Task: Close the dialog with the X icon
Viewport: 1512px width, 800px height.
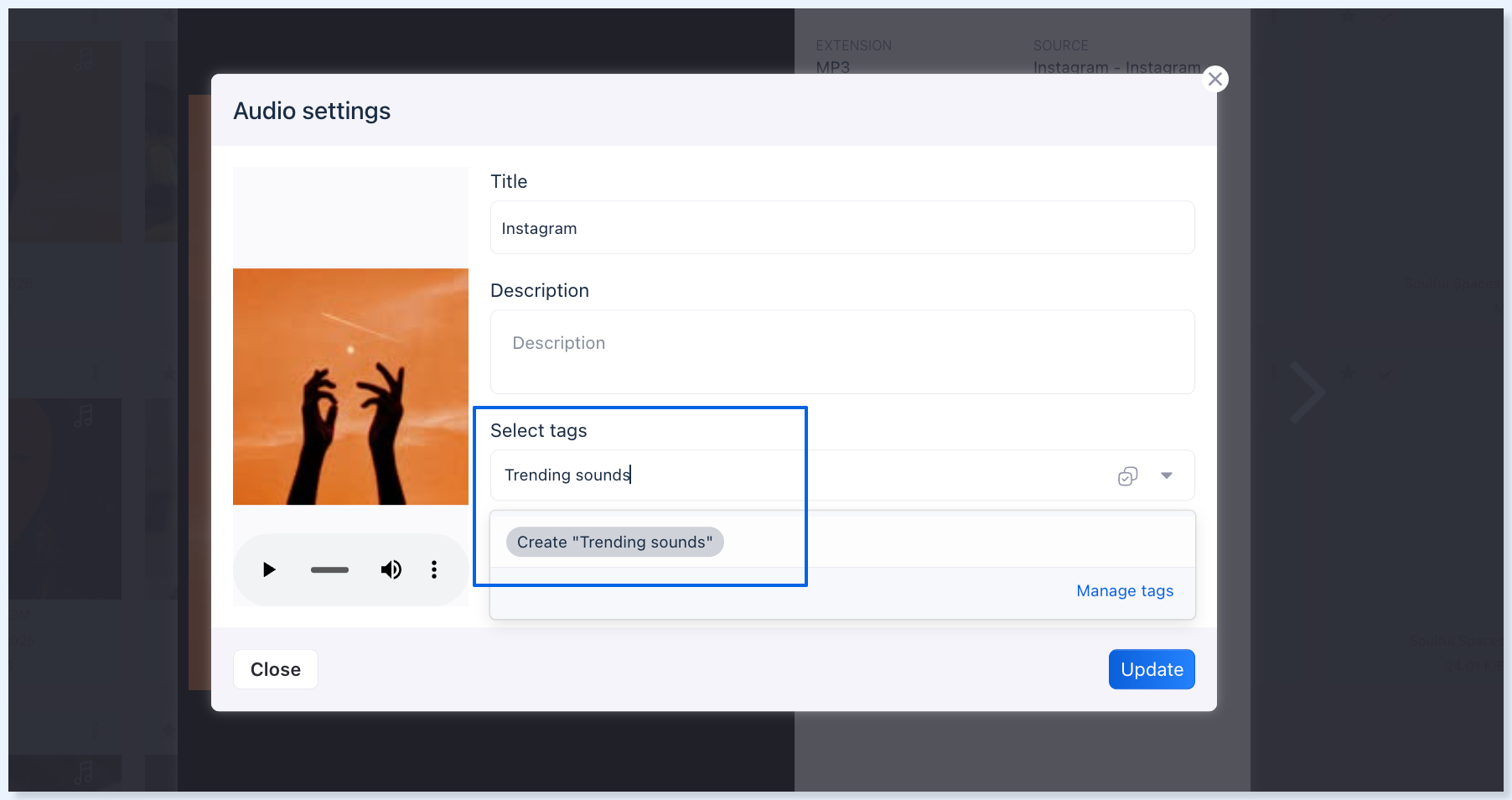Action: pos(1215,79)
